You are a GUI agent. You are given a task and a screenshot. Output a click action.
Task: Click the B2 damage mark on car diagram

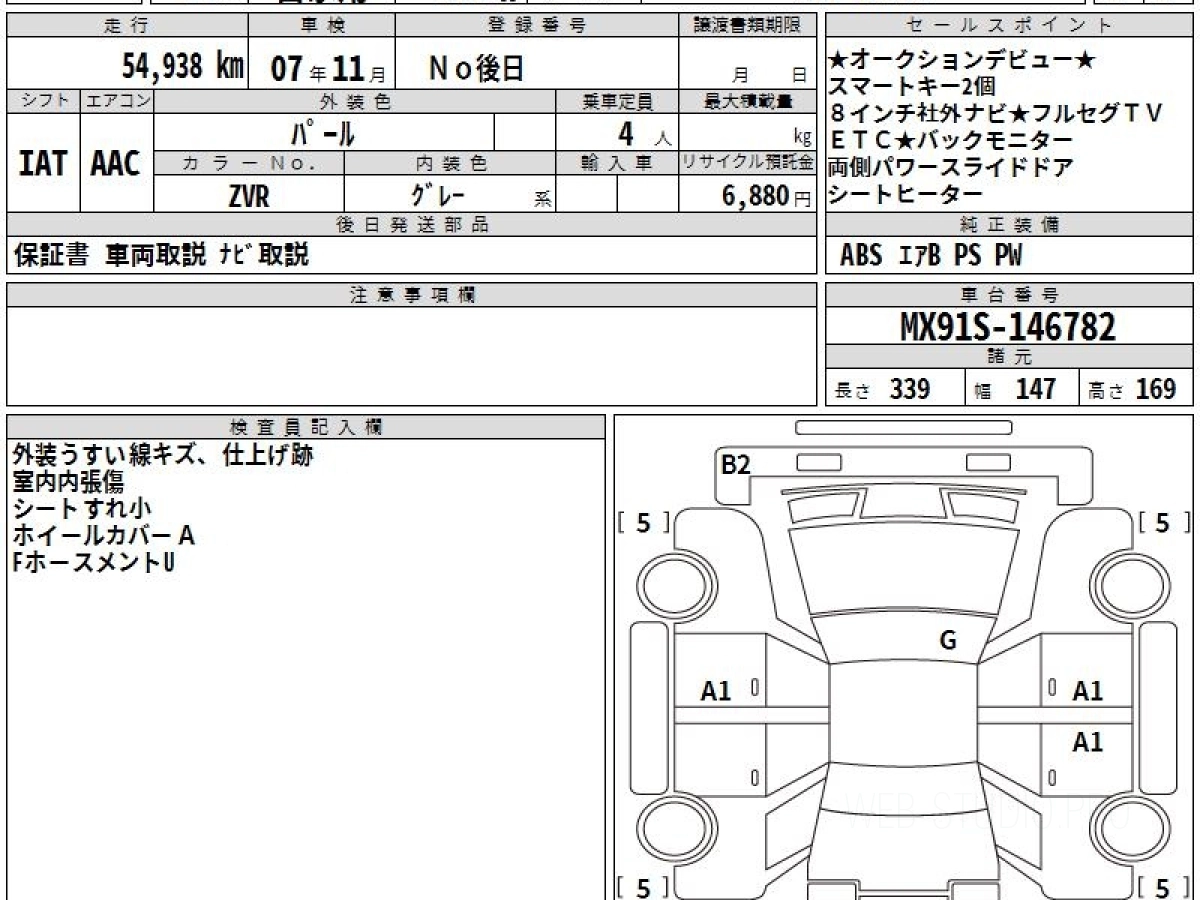click(x=736, y=464)
